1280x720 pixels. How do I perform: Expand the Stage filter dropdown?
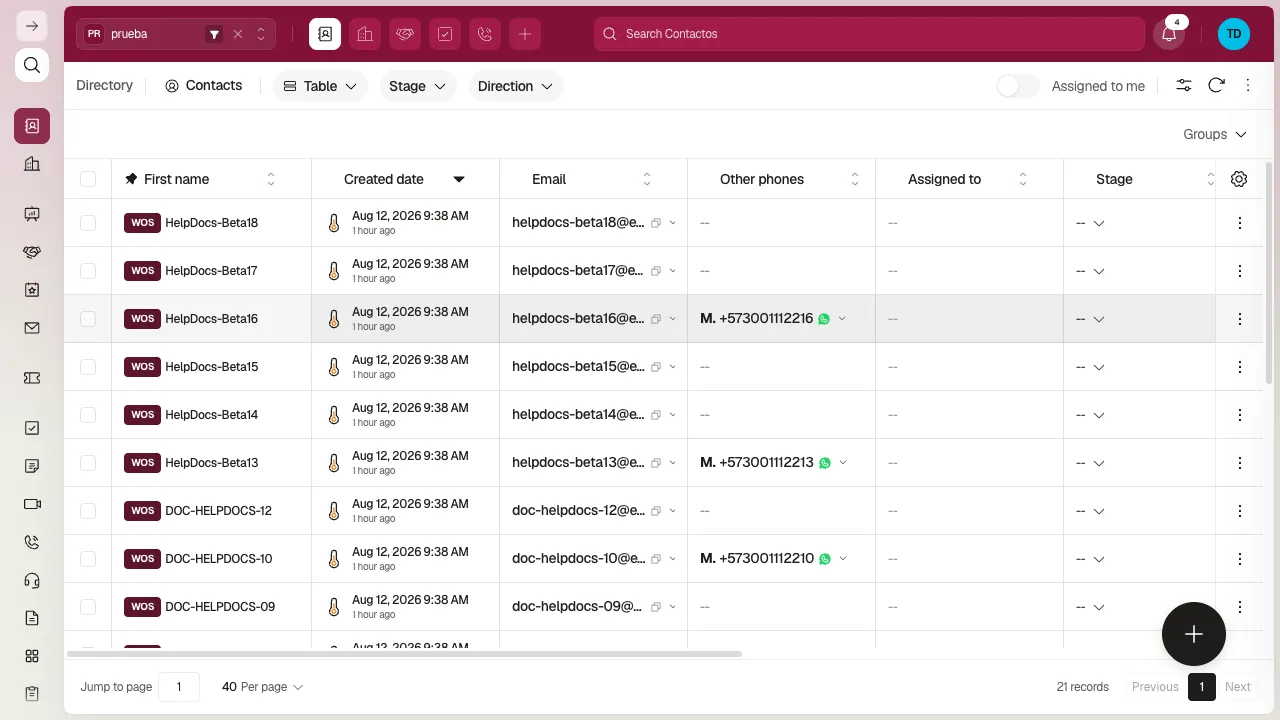click(x=418, y=86)
